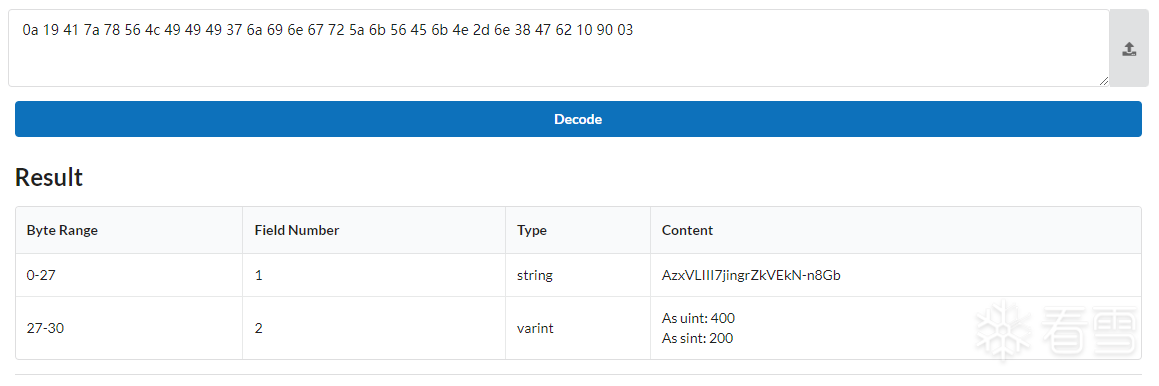Click the blue Decode button

(x=578, y=119)
